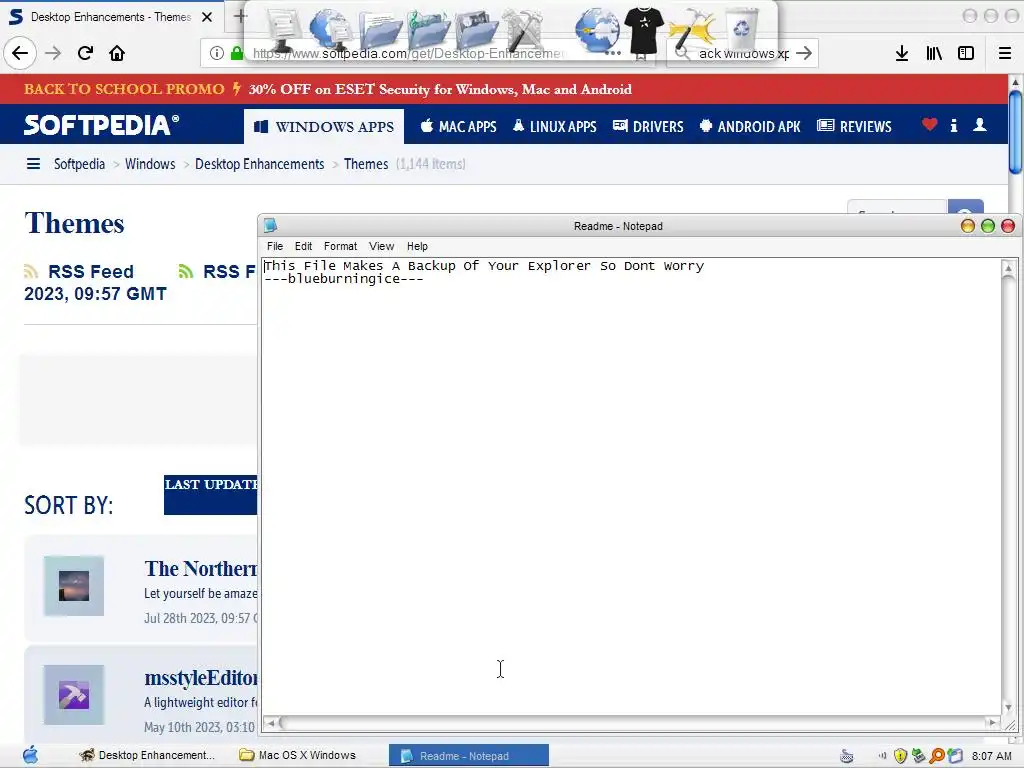The image size is (1024, 768).
Task: Click the red heart icon on Softpedia
Action: point(929,125)
